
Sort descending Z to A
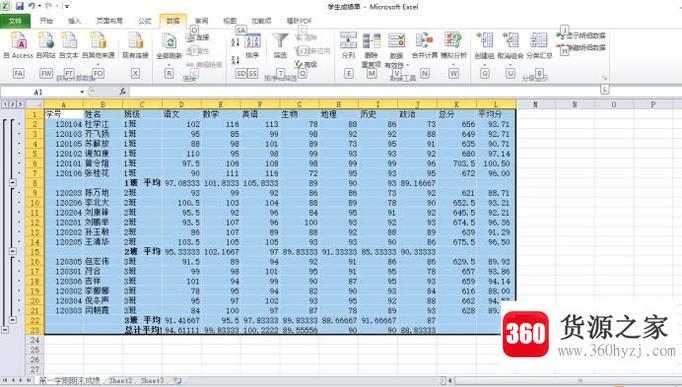tap(235, 60)
